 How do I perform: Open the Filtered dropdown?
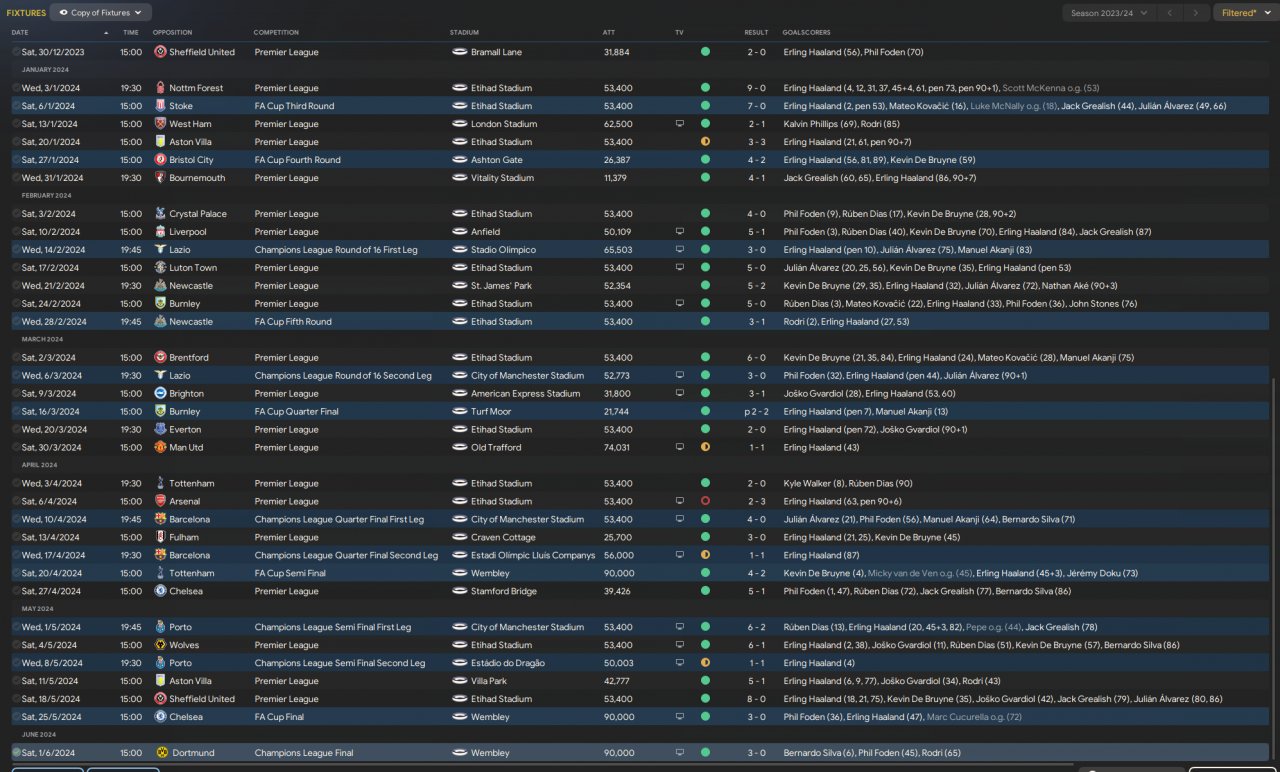[x=1245, y=13]
